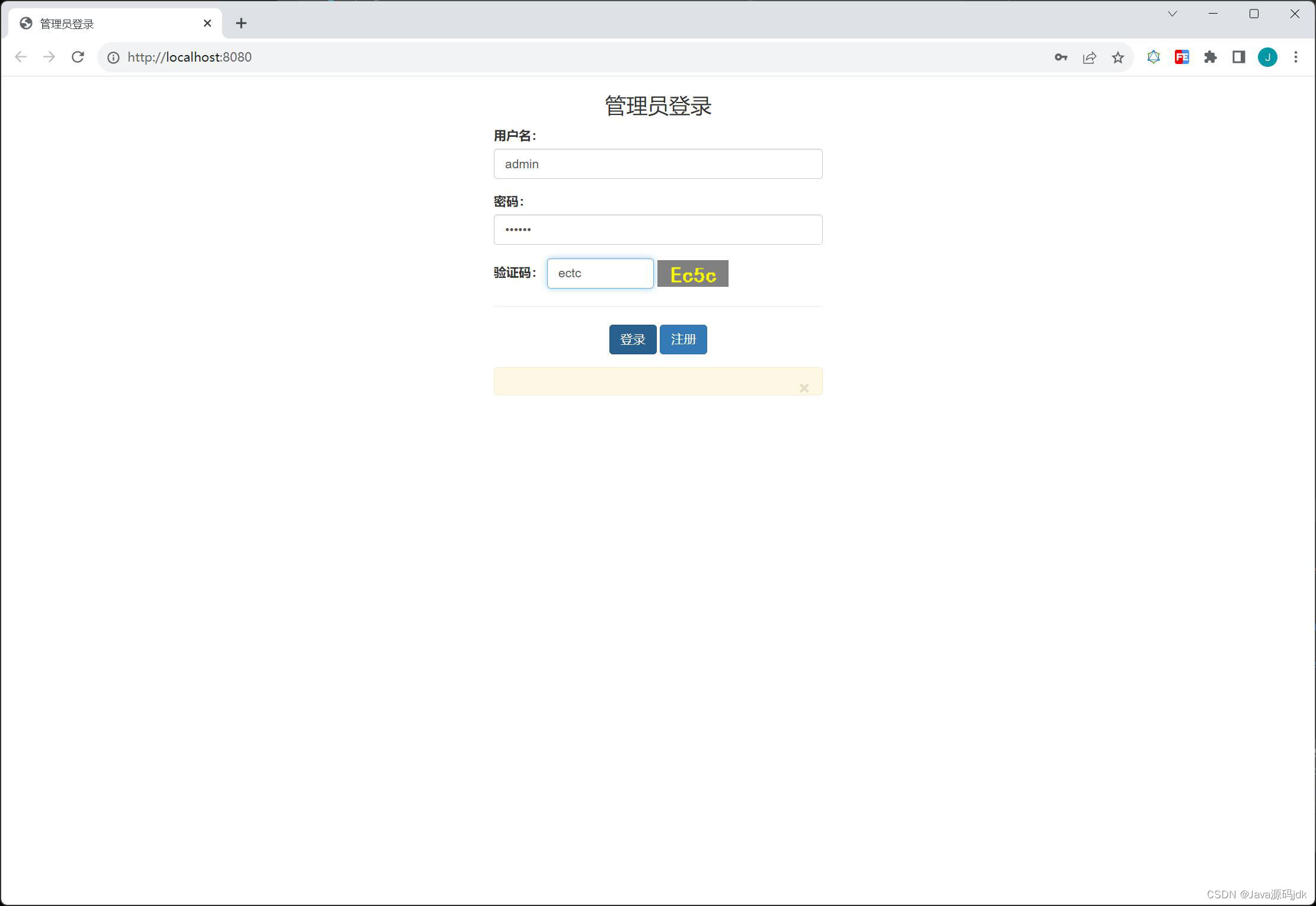Open the Extensions puzzle icon
1316x906 pixels.
click(x=1210, y=57)
